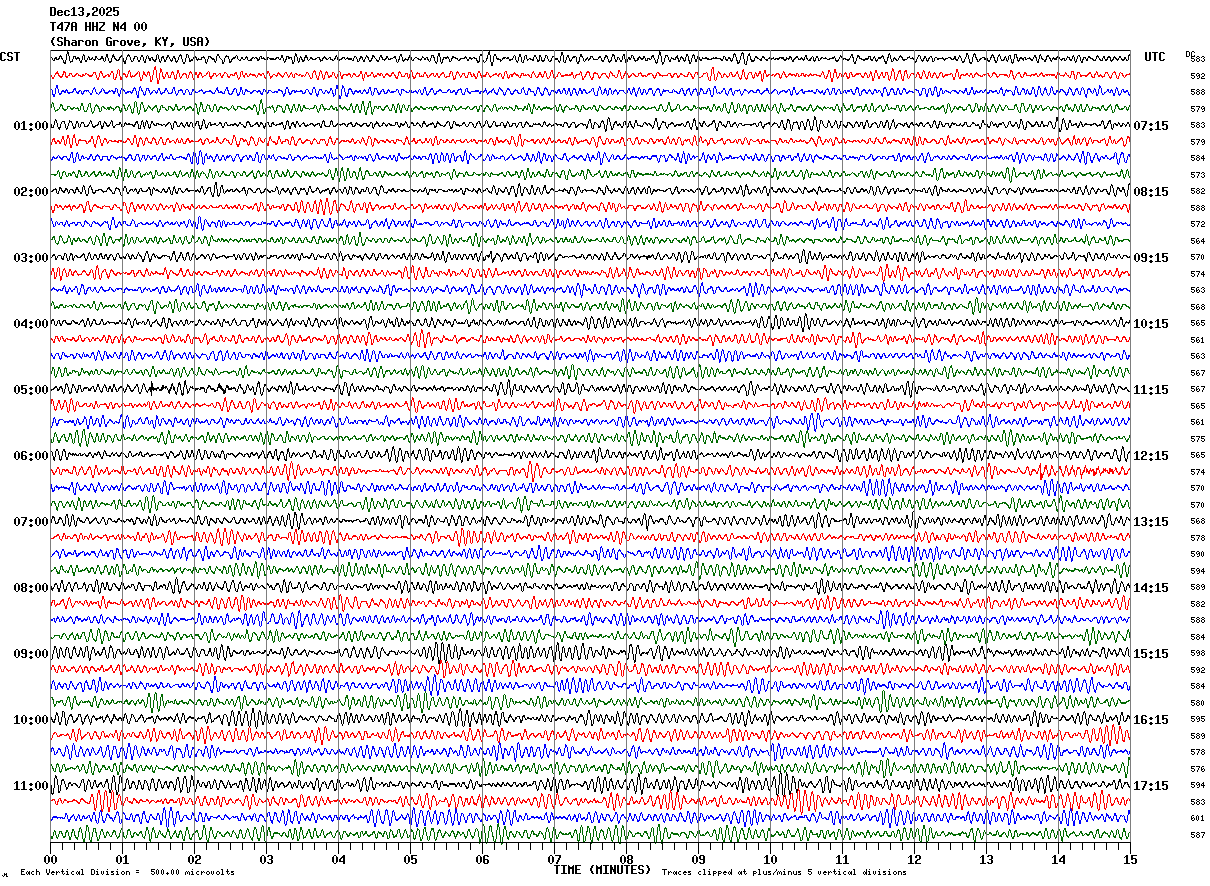This screenshot has width=1210, height=886.
Task: Click the 06 minute axis tick label
Action: [482, 860]
